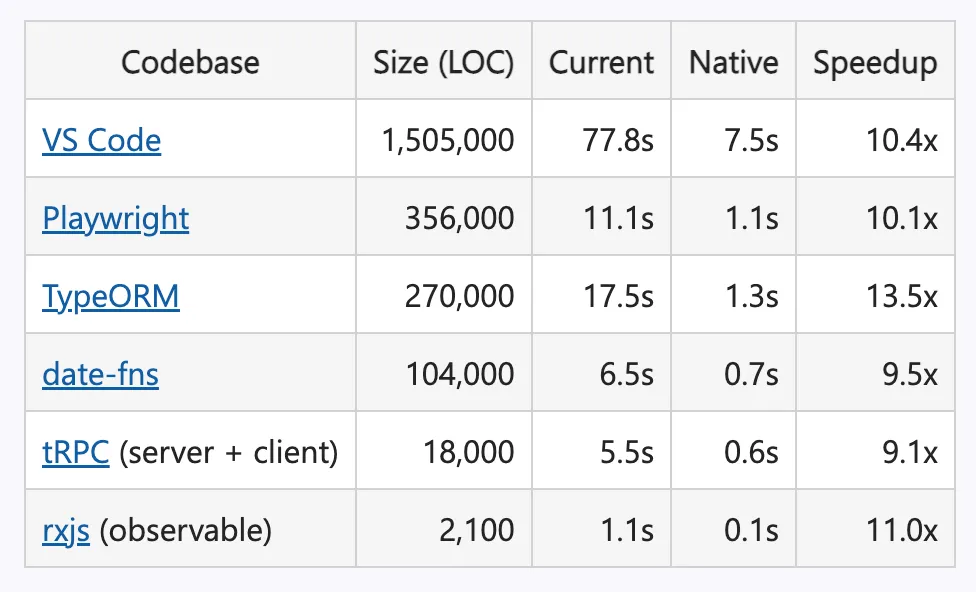Click the 0.7s native time cell

(x=733, y=373)
